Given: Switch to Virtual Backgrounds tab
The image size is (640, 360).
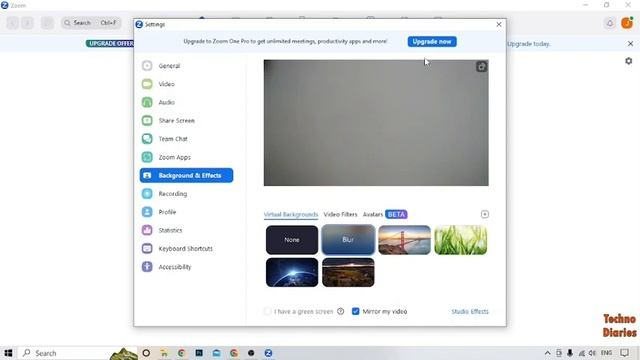Looking at the screenshot, I should pyautogui.click(x=291, y=215).
